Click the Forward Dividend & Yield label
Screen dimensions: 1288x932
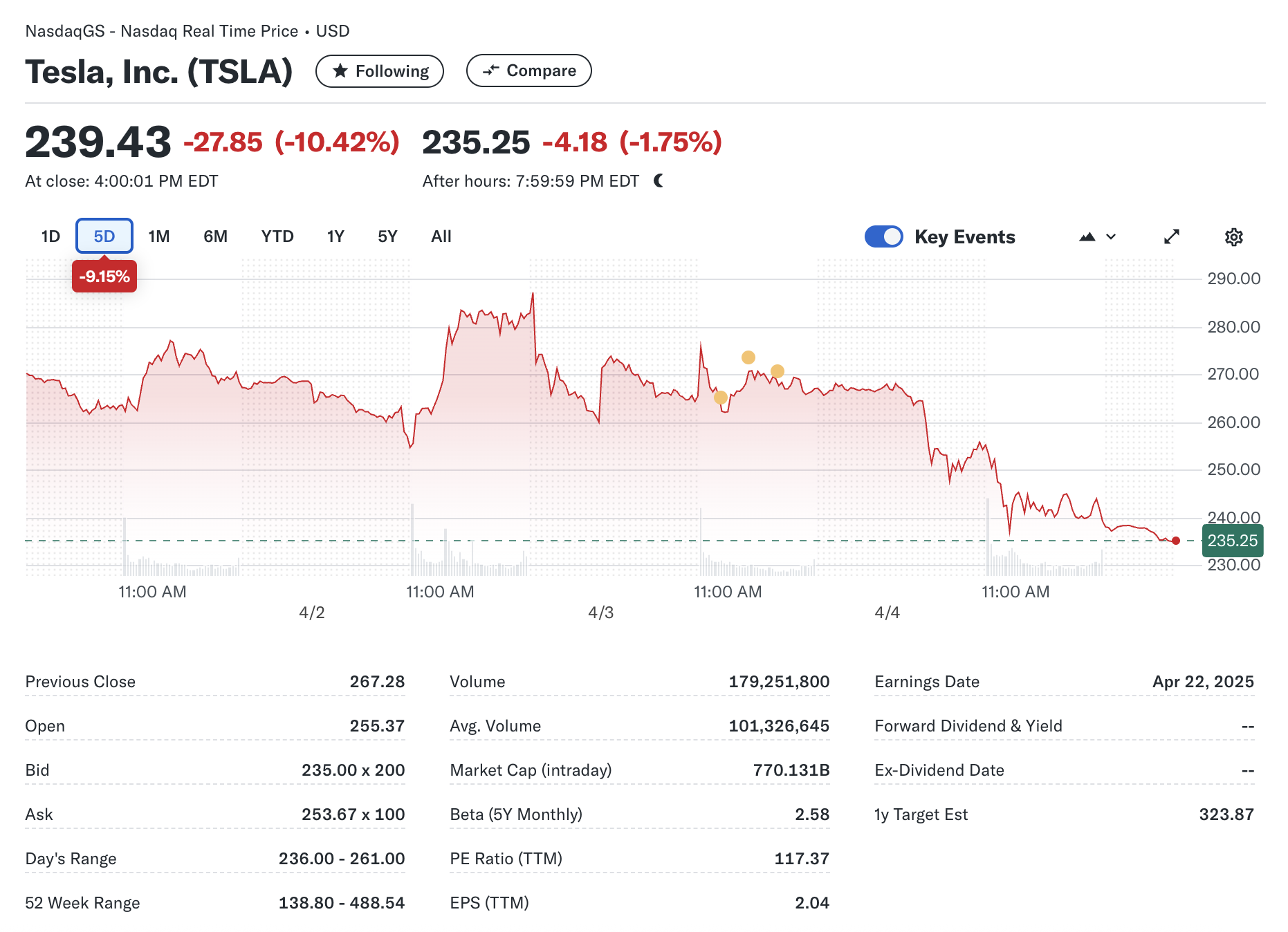(968, 726)
